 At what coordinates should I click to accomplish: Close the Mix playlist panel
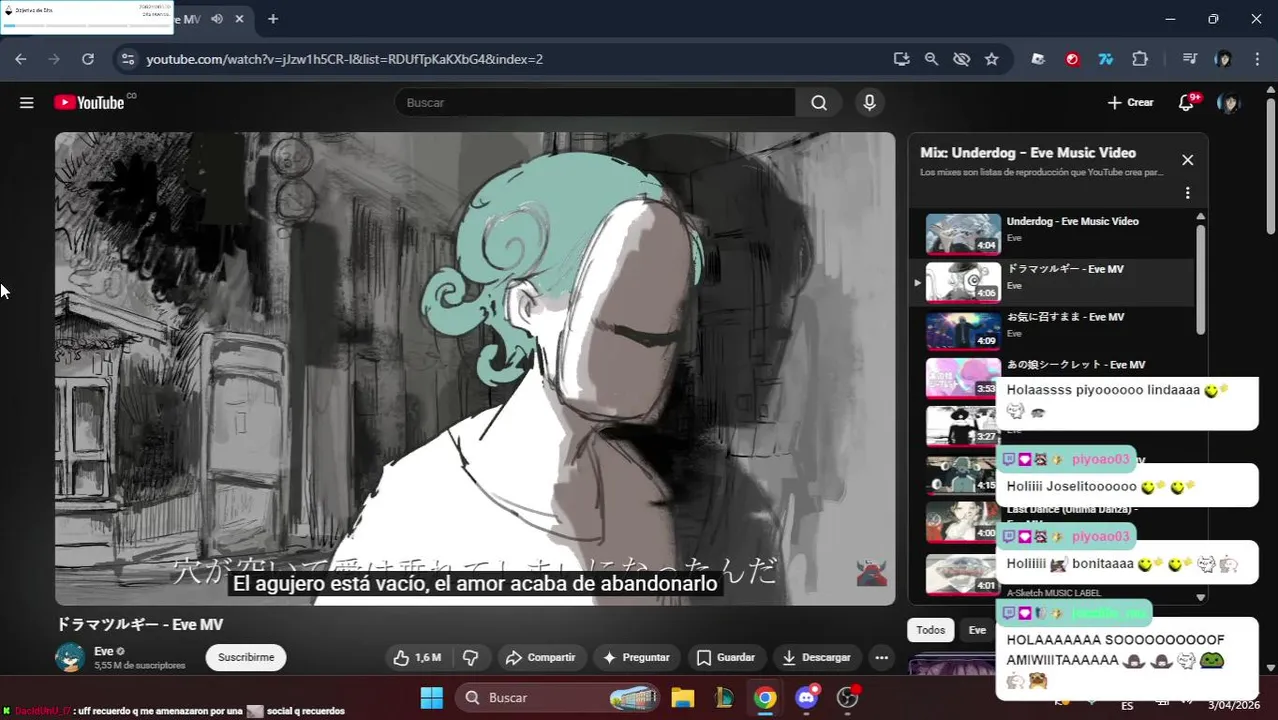coord(1187,160)
